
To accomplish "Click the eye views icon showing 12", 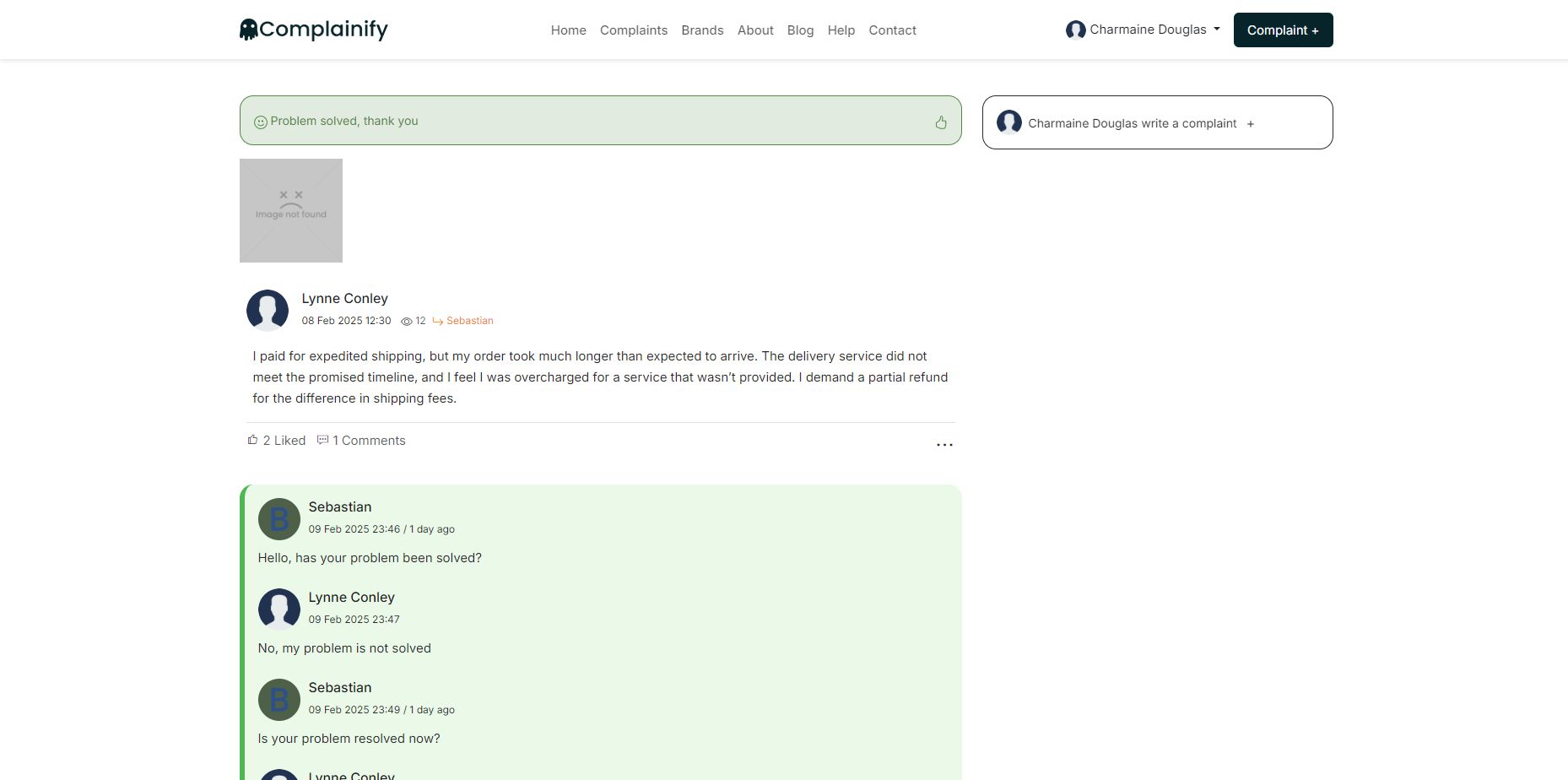I will click(407, 322).
